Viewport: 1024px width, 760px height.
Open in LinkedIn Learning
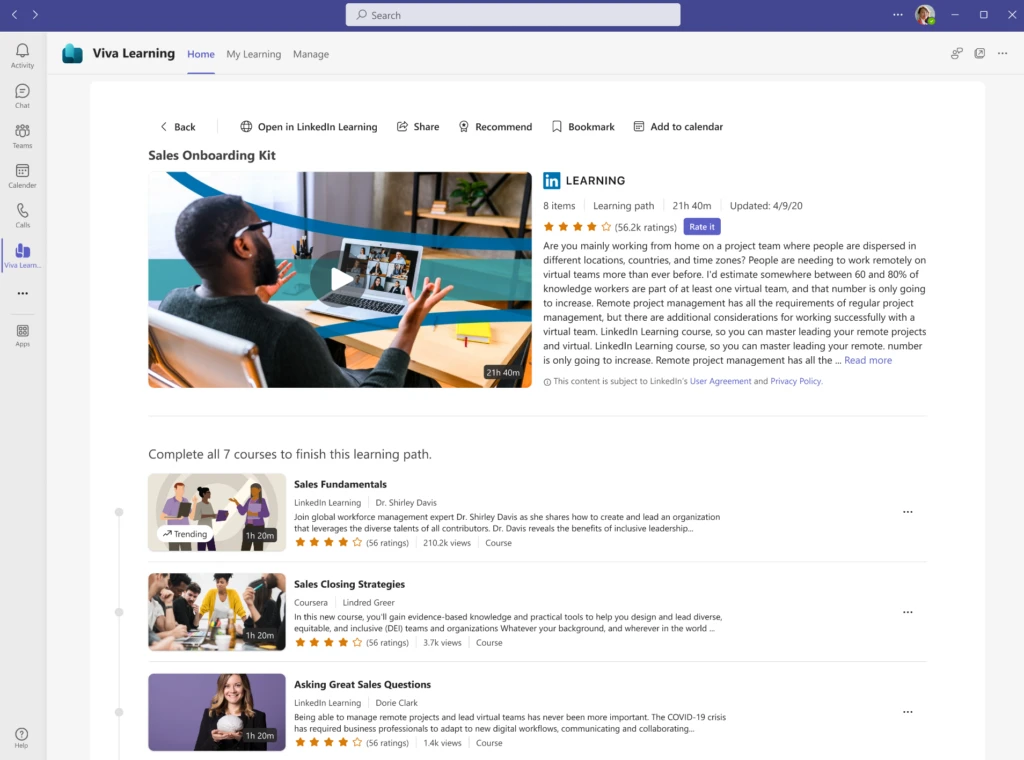tap(309, 126)
